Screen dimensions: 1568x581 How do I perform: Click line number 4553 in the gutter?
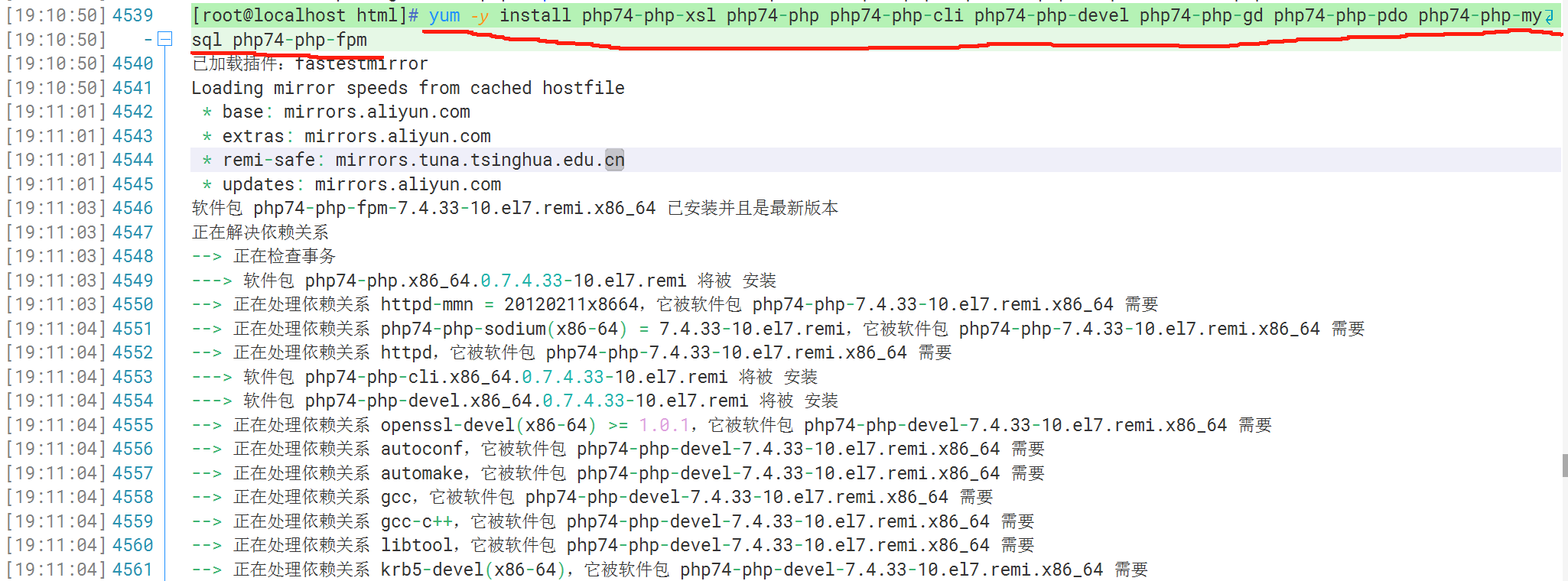pyautogui.click(x=133, y=377)
